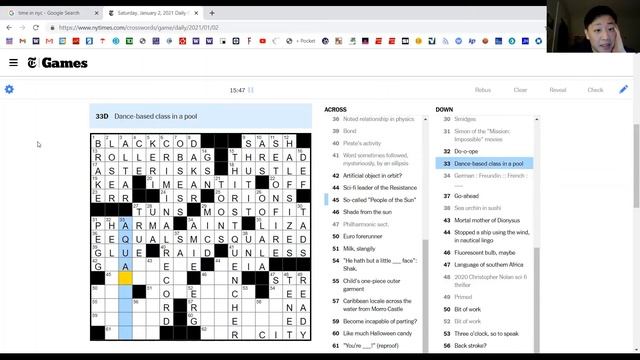Click the address bar URL

tap(138, 28)
